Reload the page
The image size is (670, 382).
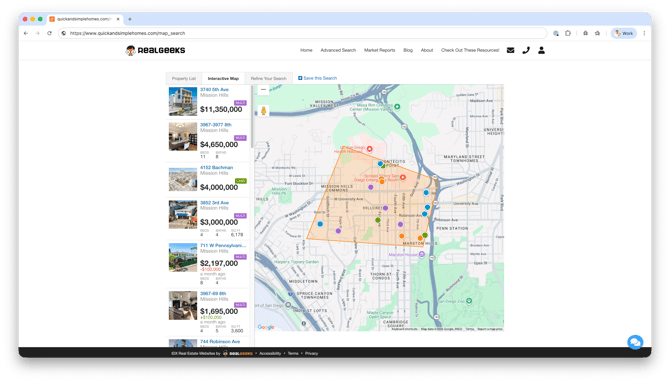tap(50, 33)
